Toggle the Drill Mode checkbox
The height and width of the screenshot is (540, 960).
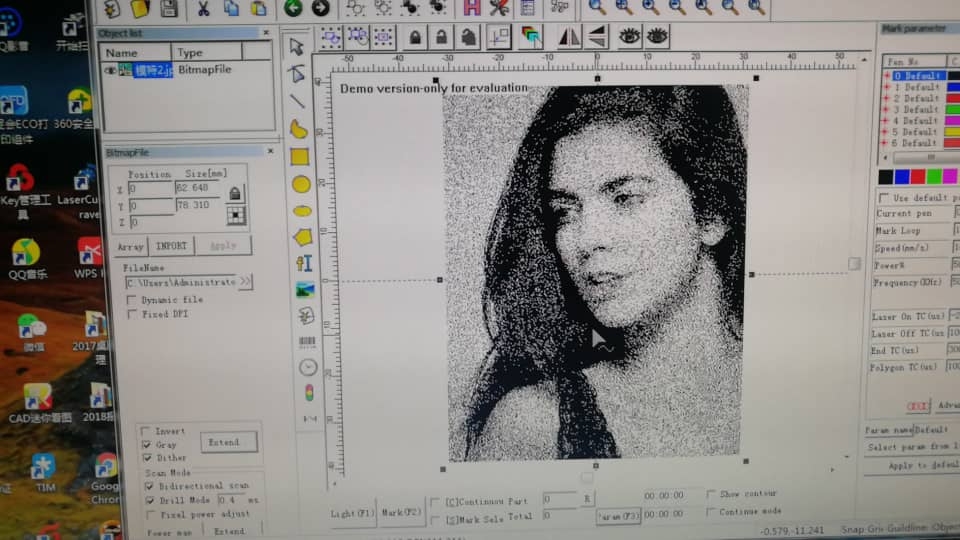point(150,500)
